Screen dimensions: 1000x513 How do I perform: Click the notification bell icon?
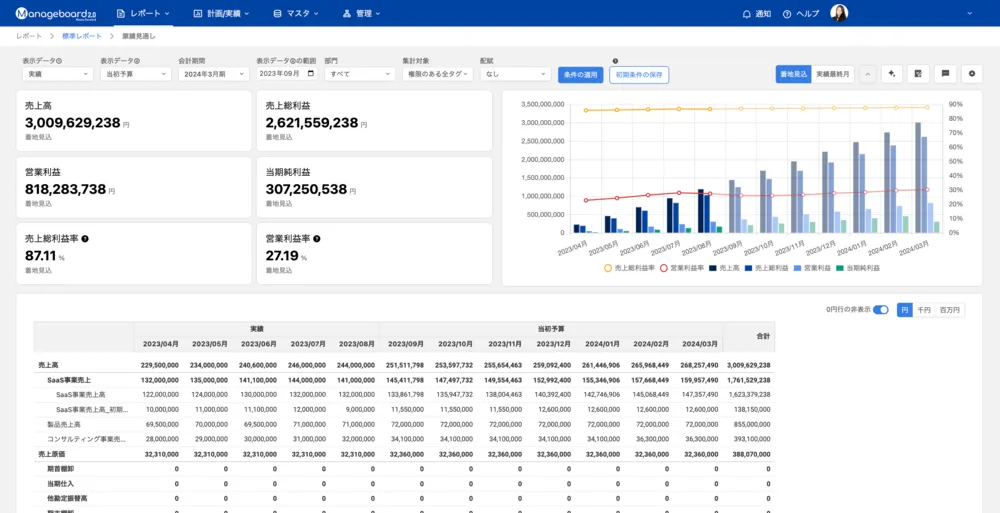(x=746, y=14)
